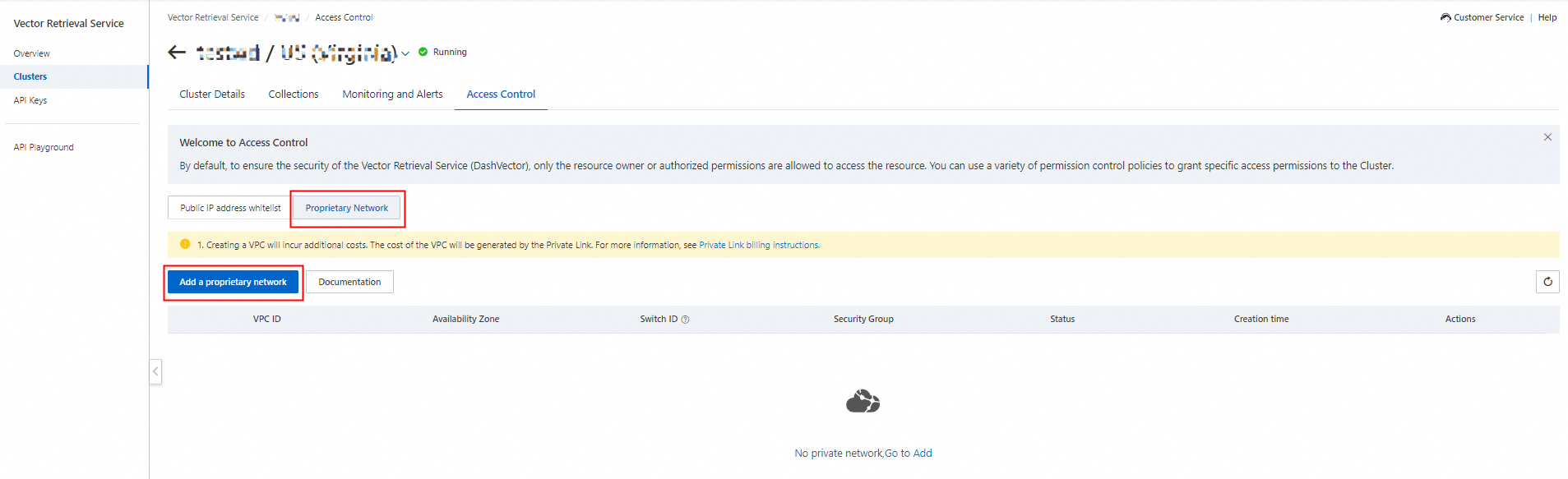This screenshot has width=1568, height=479.
Task: Open API Playground in sidebar
Action: click(44, 147)
